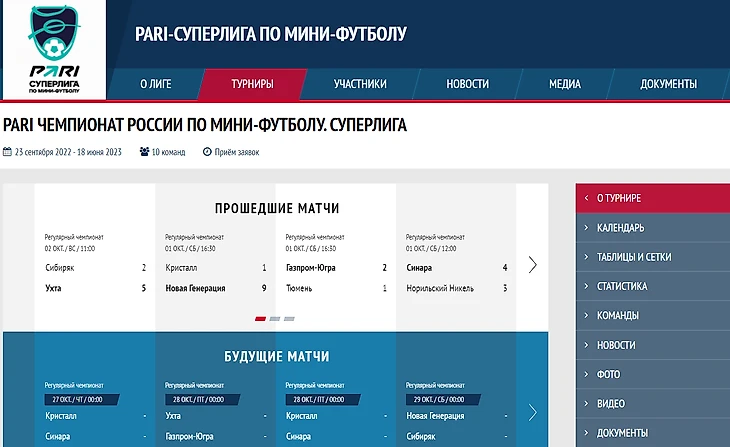The height and width of the screenshot is (447, 730).
Task: Select the first red carousel indicator
Action: point(261,319)
